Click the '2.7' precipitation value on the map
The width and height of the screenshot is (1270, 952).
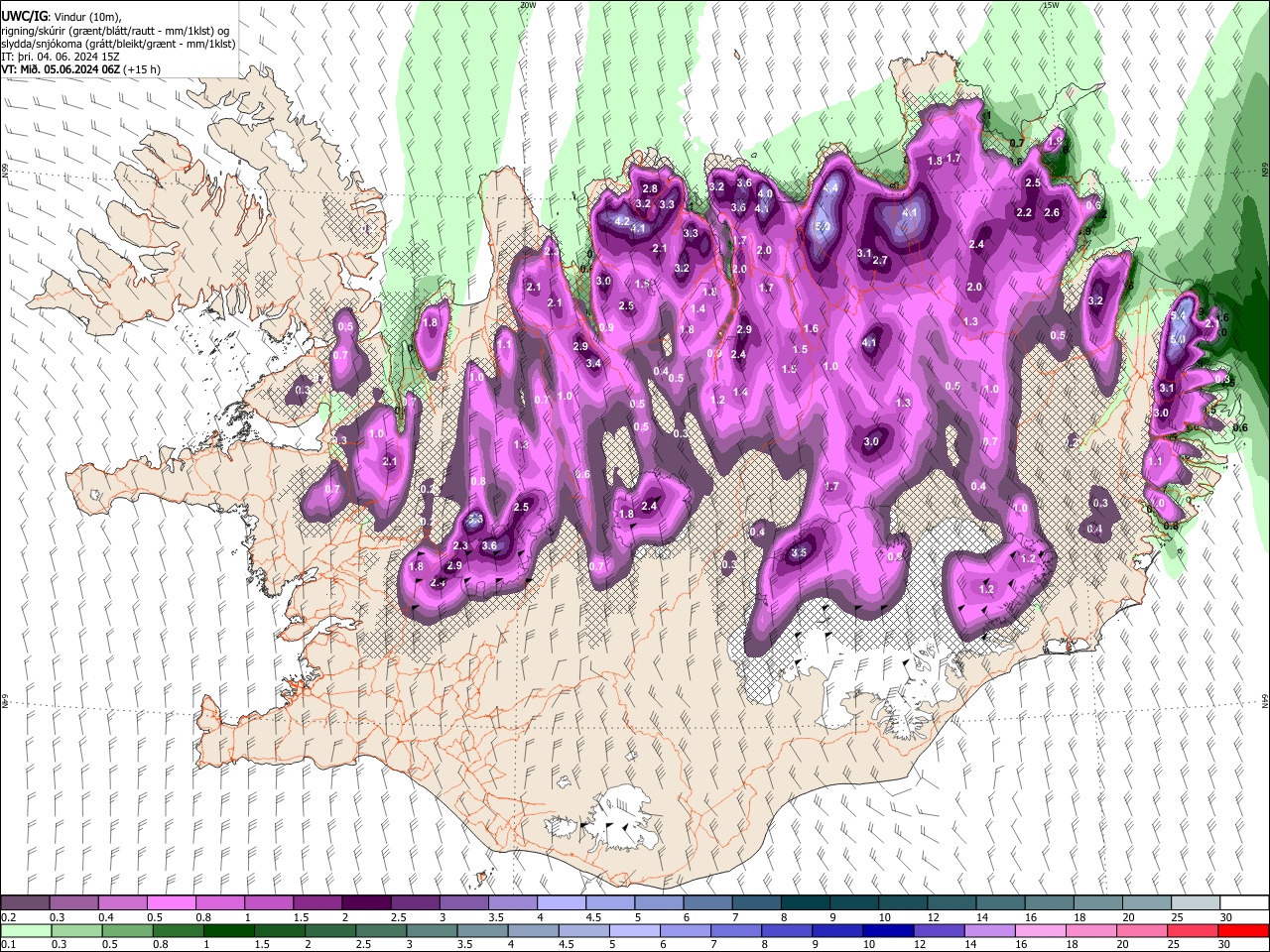(879, 260)
